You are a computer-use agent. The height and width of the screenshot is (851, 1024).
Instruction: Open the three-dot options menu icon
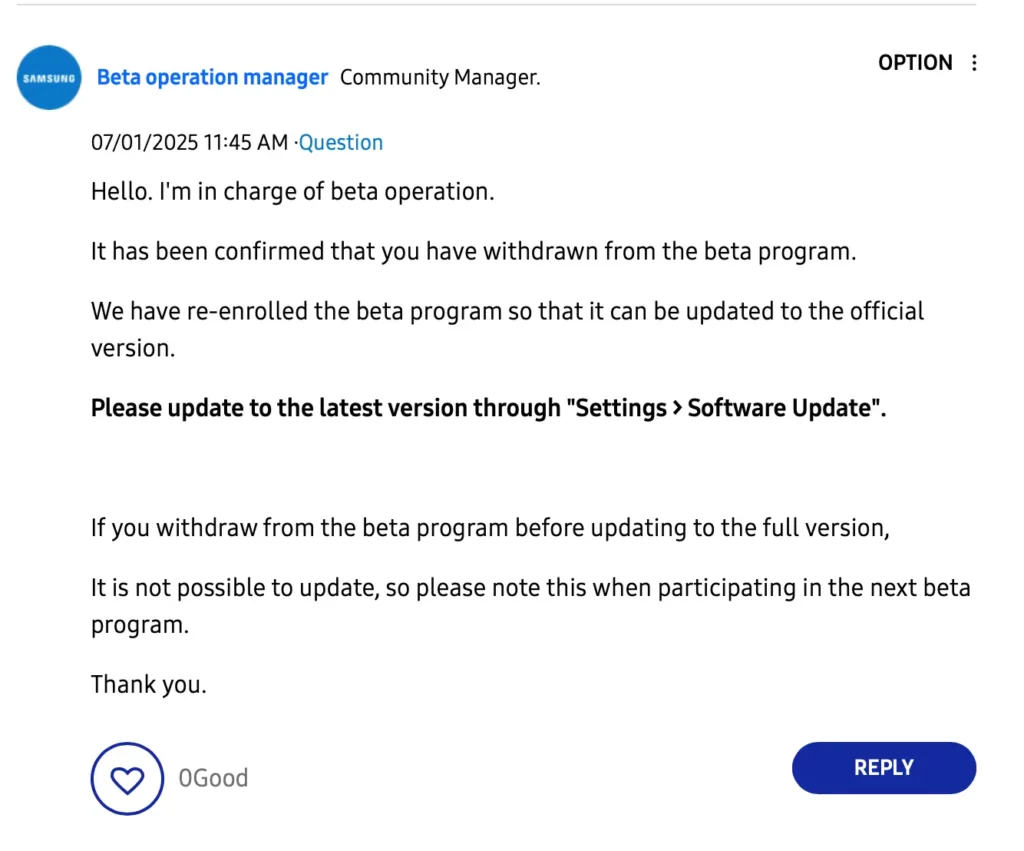(974, 63)
